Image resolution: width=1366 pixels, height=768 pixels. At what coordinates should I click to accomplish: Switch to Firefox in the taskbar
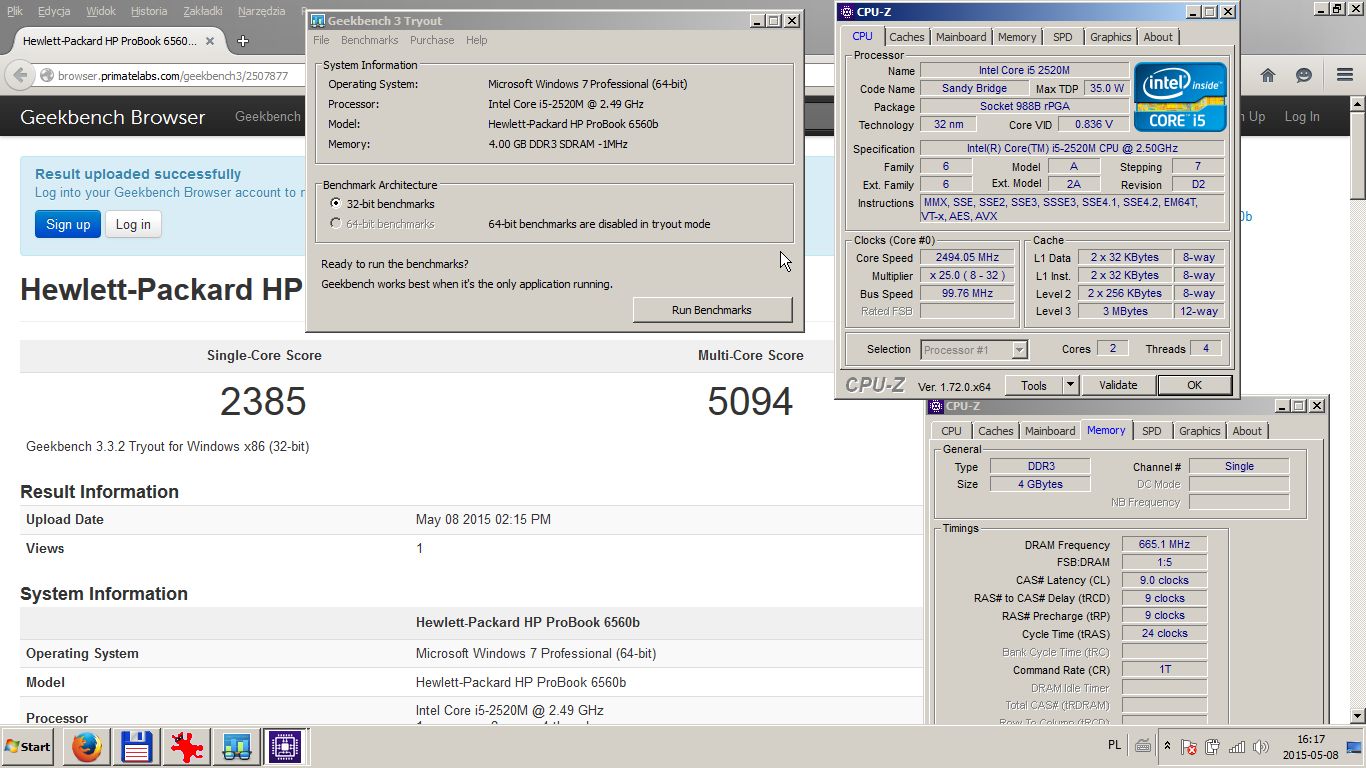click(x=87, y=746)
